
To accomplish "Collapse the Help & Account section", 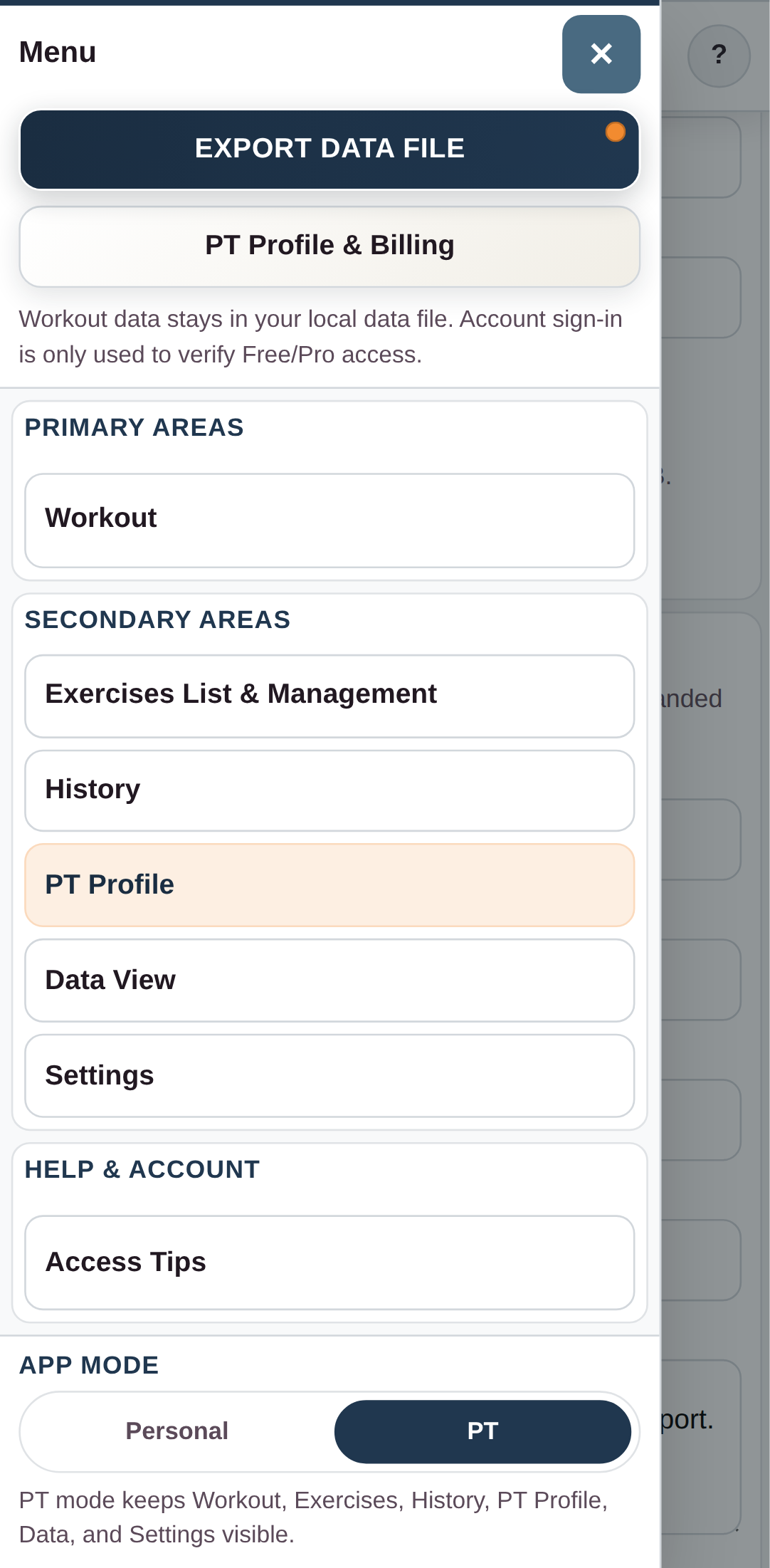I will [142, 1169].
